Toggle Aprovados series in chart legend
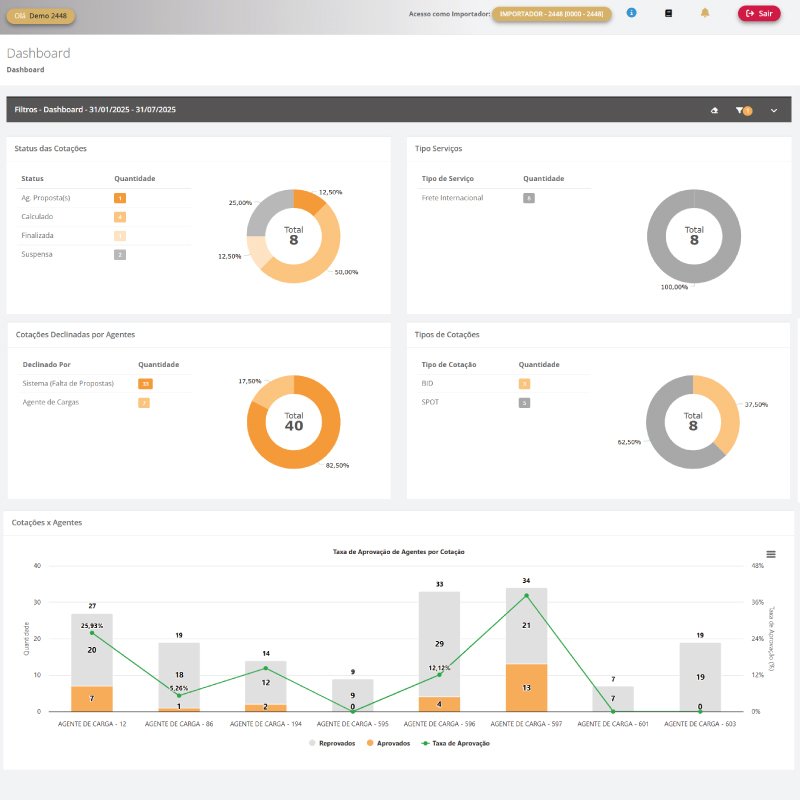The width and height of the screenshot is (800, 800). [390, 743]
